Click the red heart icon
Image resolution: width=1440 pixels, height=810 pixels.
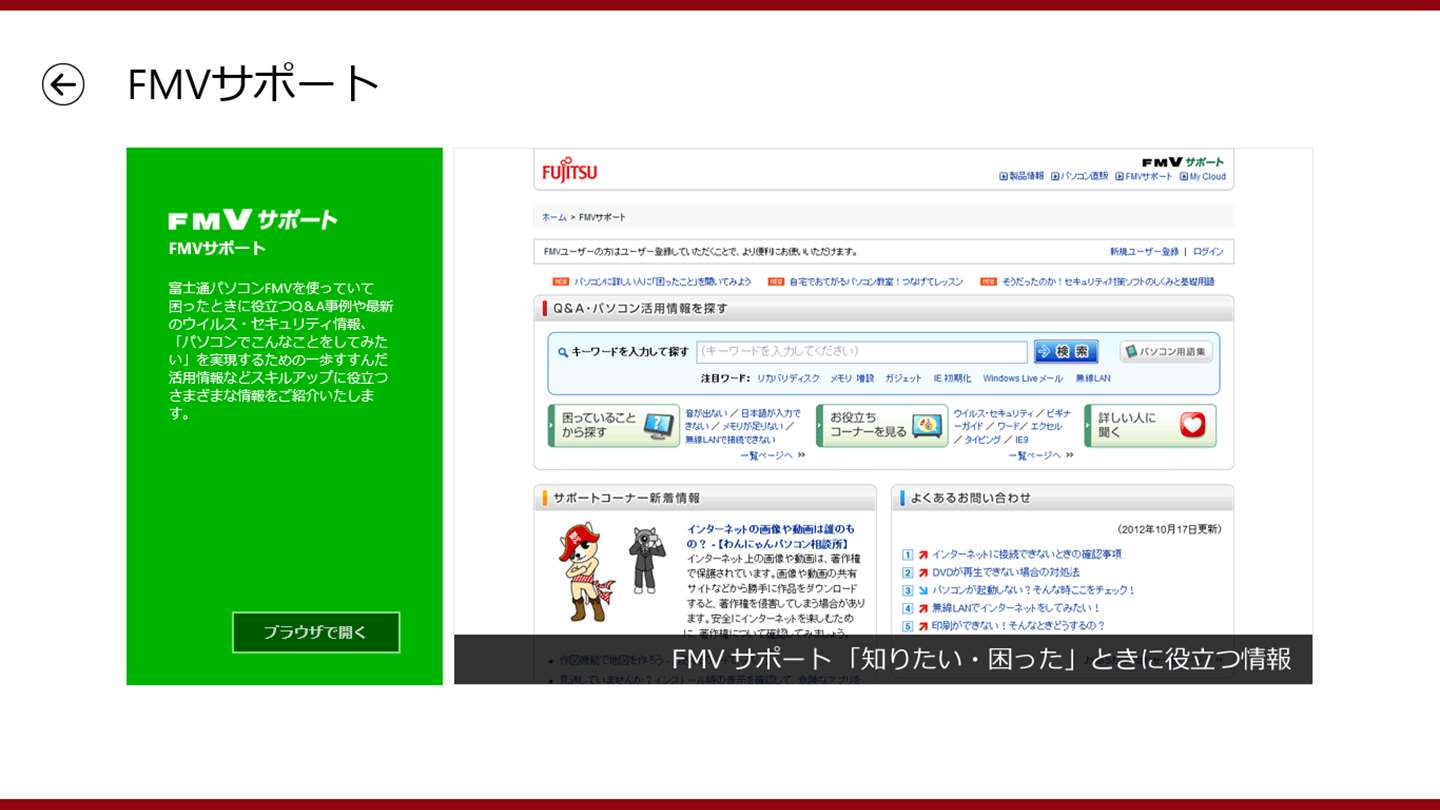coord(1193,426)
